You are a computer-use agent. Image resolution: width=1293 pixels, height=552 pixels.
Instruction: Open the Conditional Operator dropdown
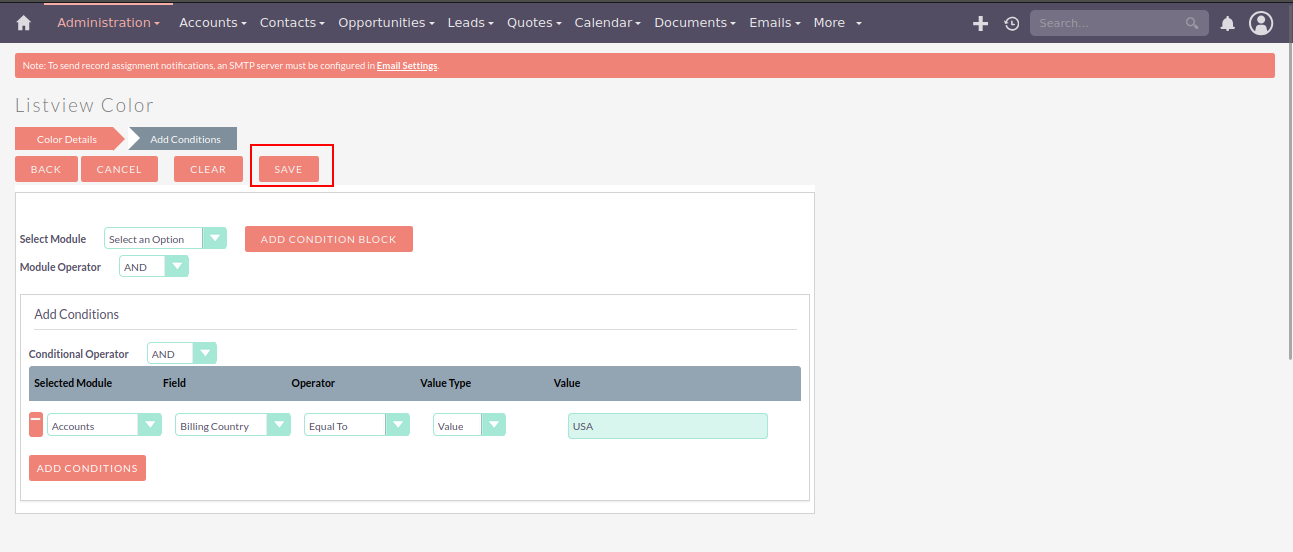(x=182, y=354)
